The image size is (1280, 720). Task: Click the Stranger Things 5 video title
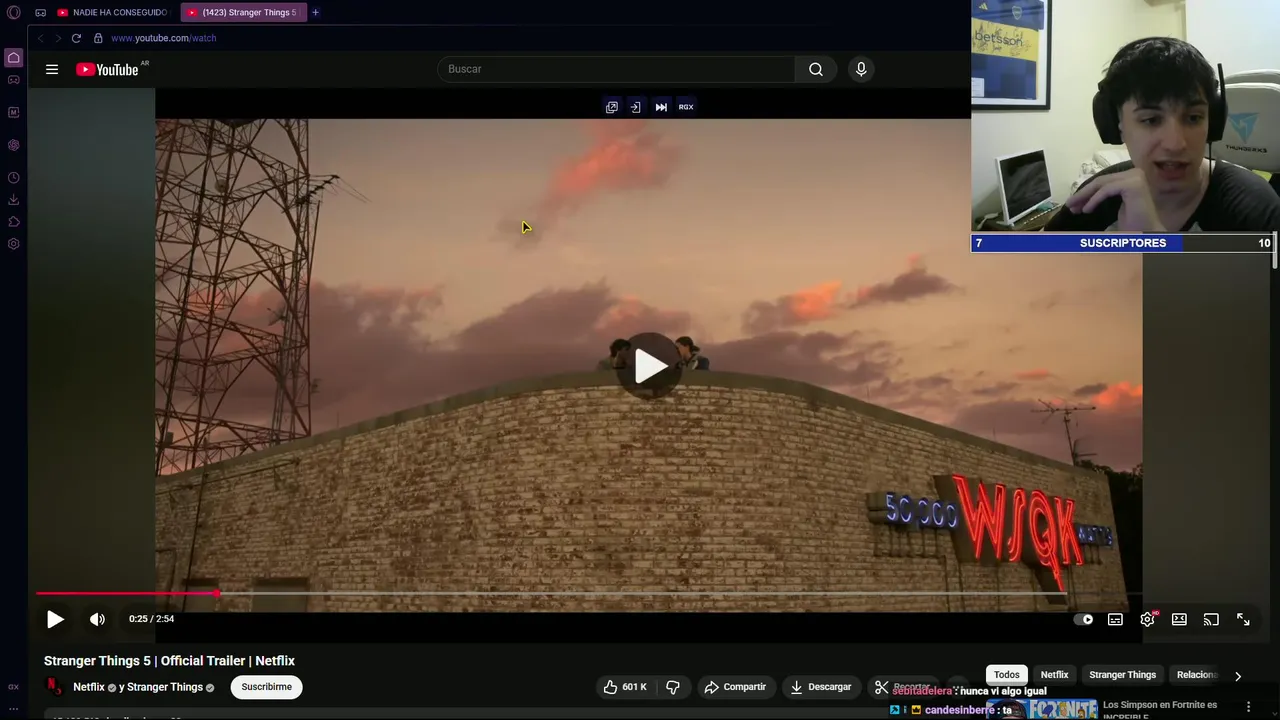(169, 661)
